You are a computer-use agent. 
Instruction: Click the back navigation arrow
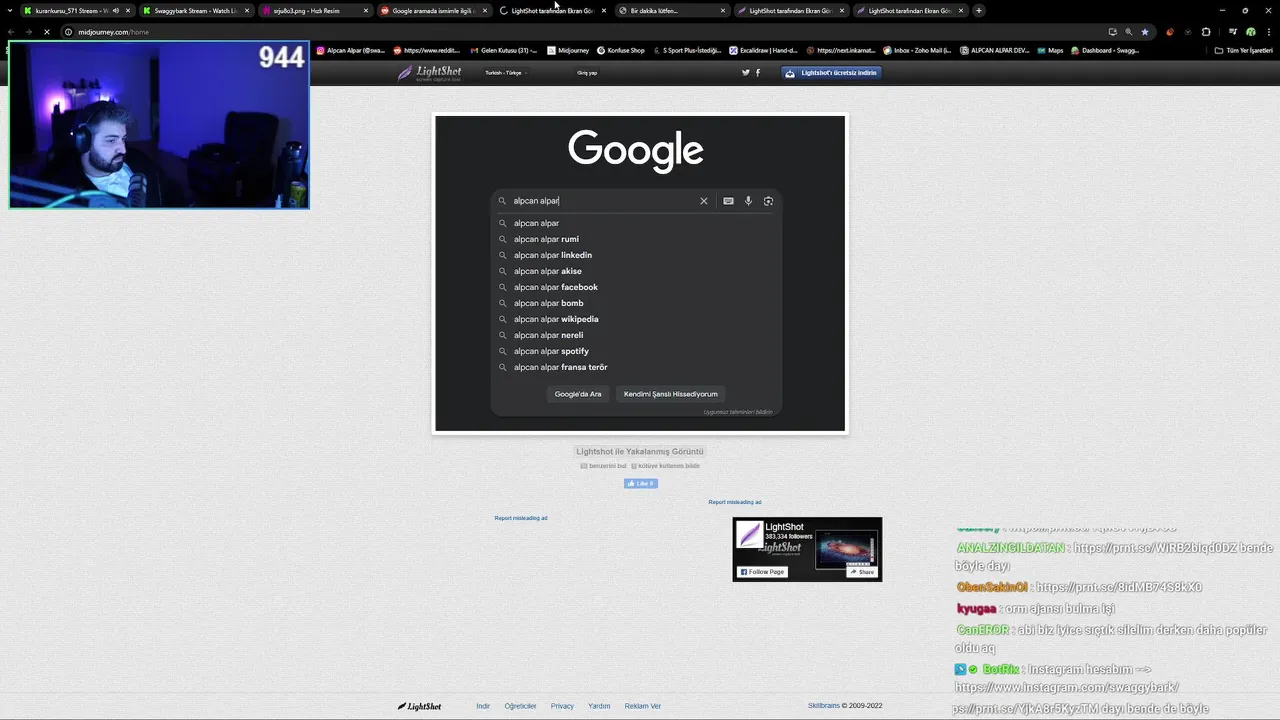11,32
